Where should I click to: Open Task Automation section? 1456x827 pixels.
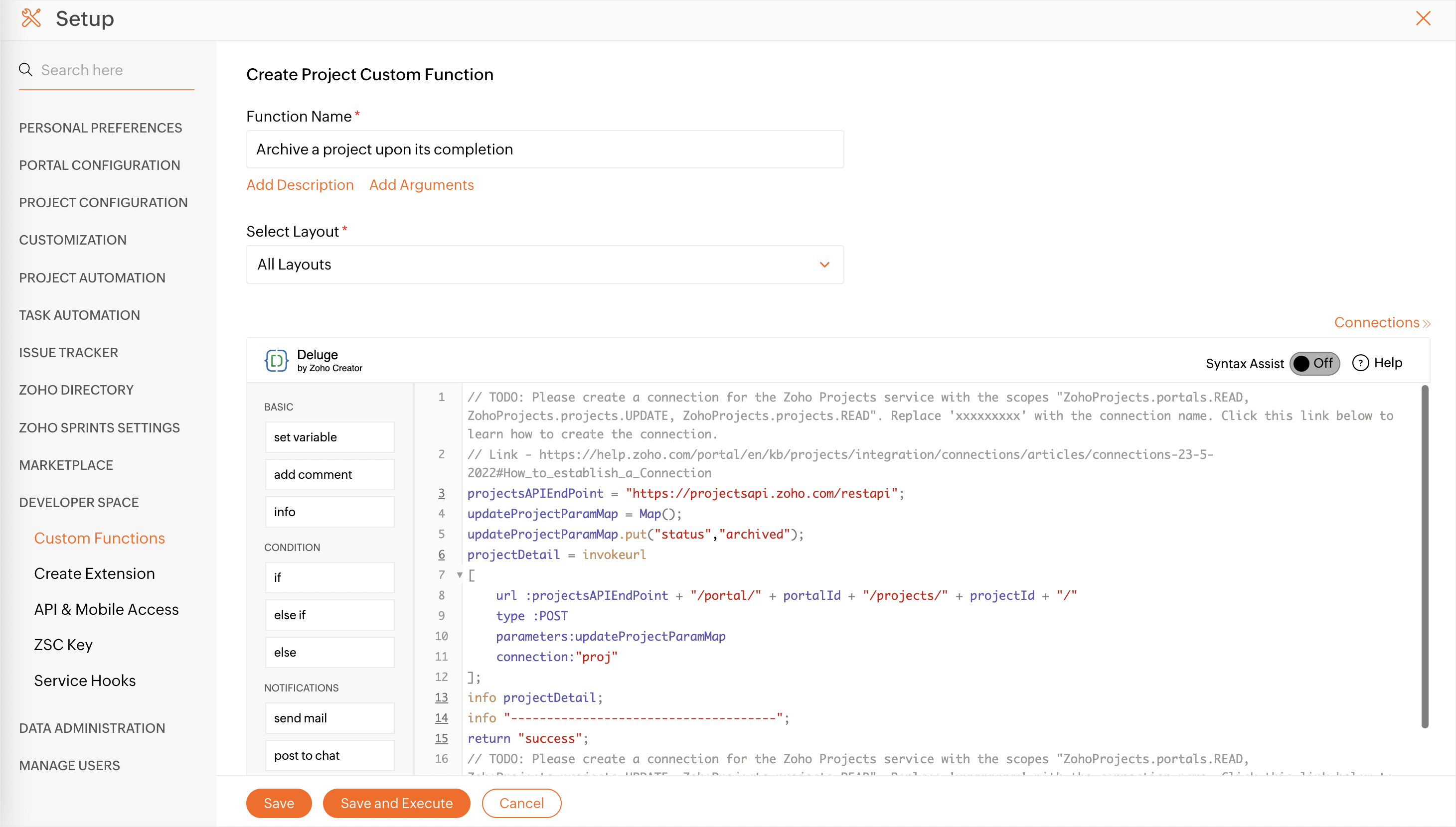tap(80, 315)
